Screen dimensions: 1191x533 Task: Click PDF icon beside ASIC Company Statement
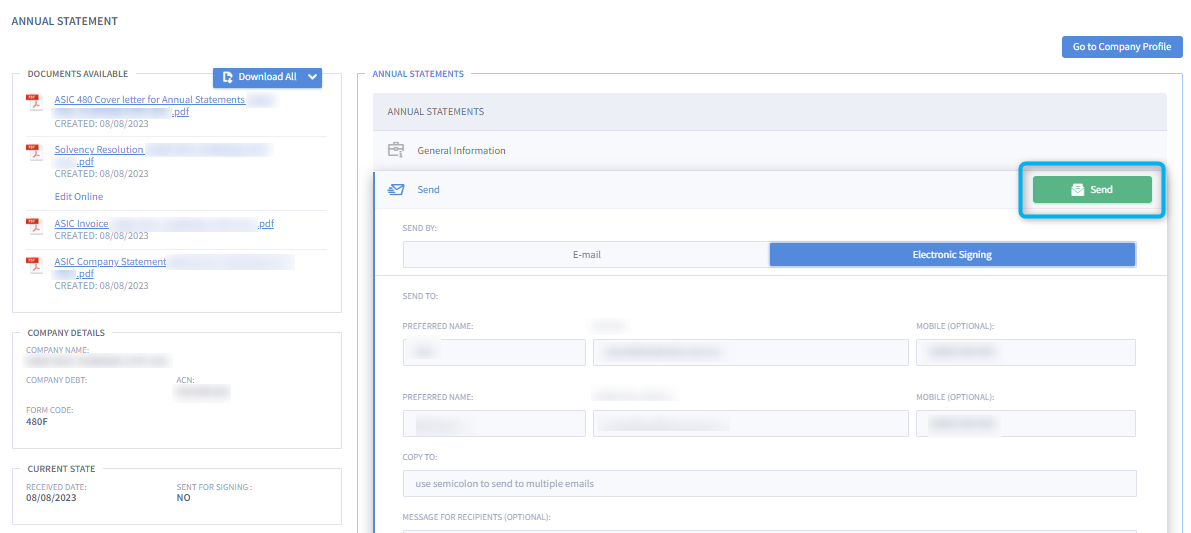(34, 265)
